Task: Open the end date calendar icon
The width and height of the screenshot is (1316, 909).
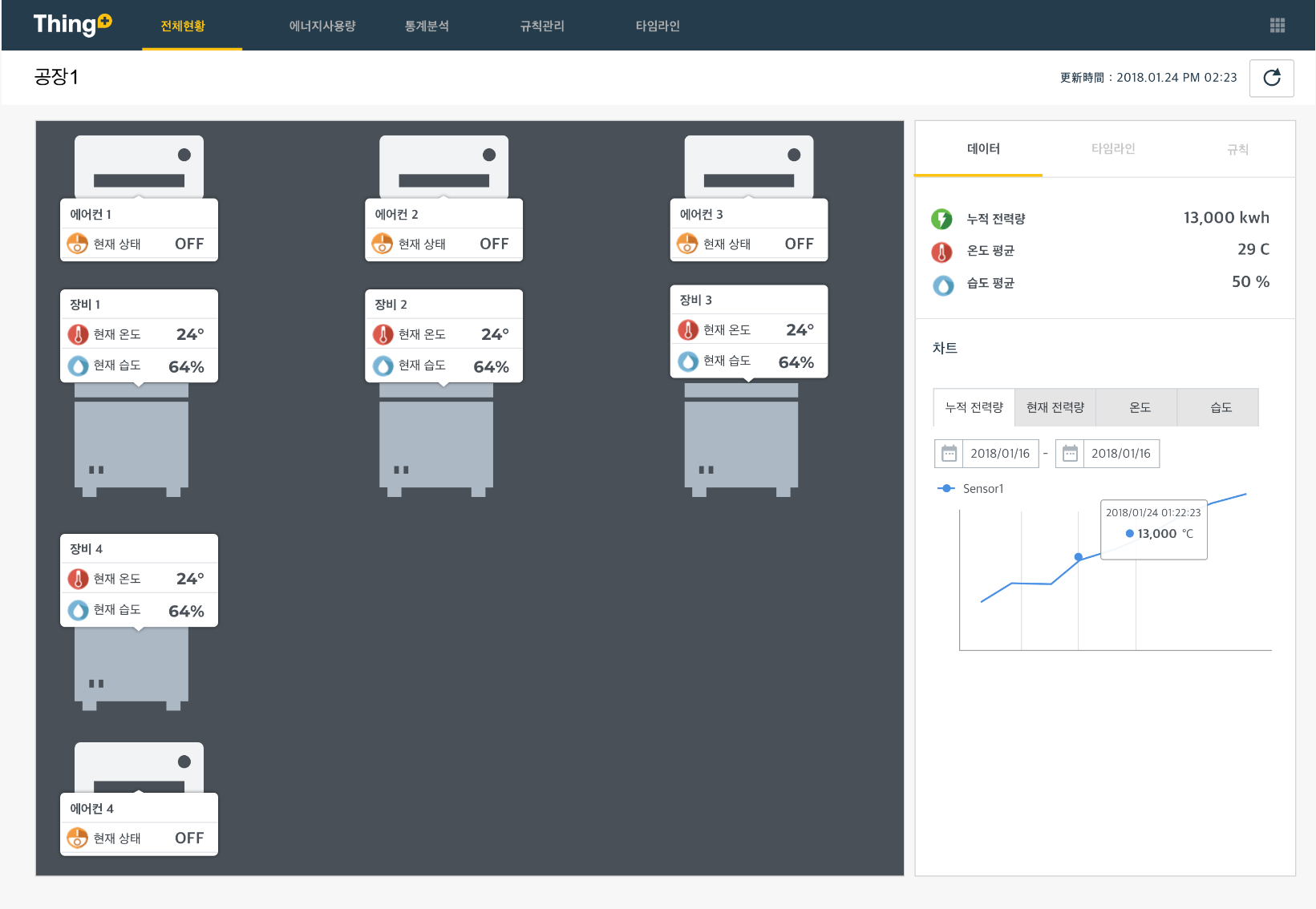Action: 1070,454
